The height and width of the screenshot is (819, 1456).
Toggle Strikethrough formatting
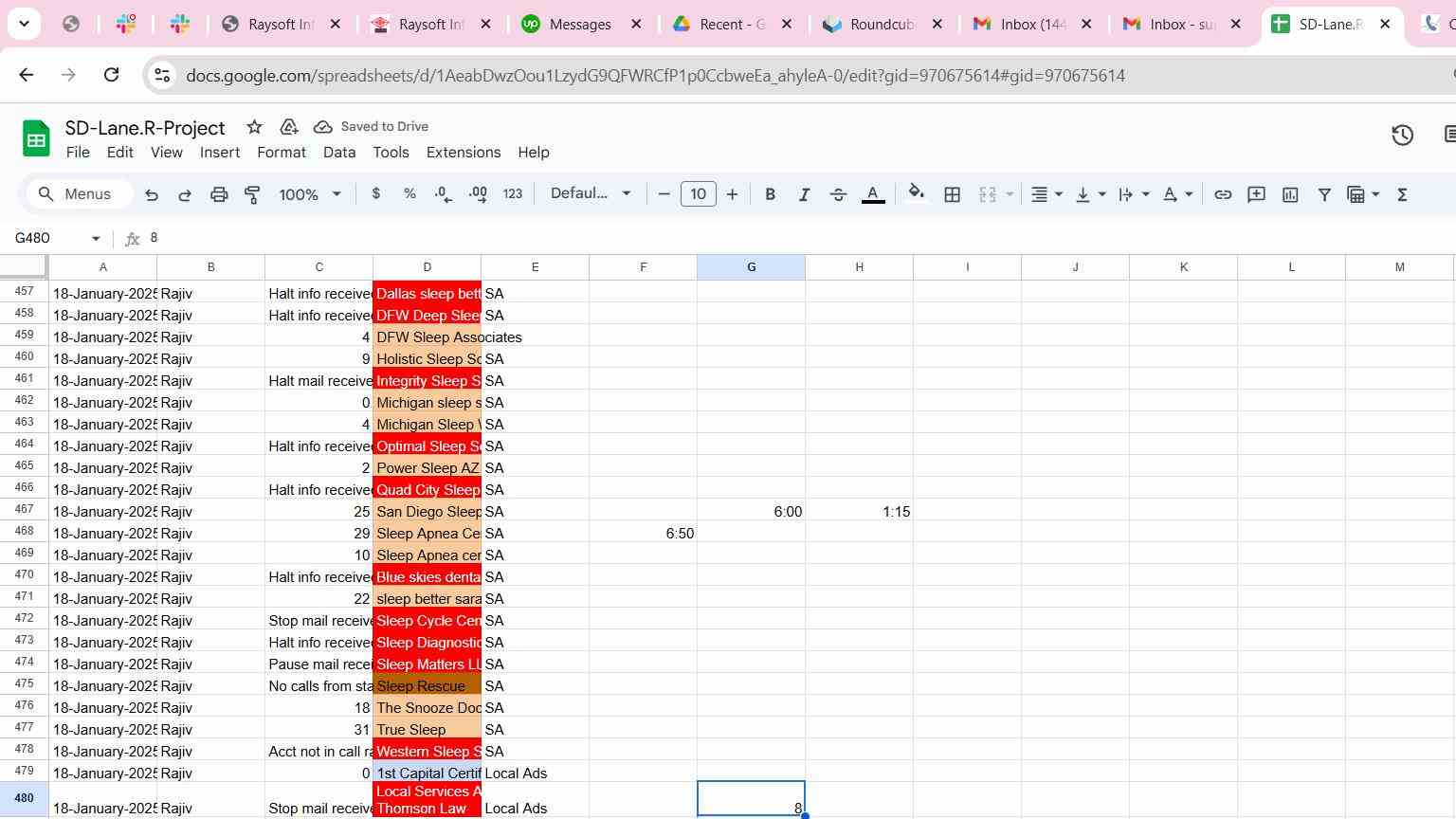[838, 194]
